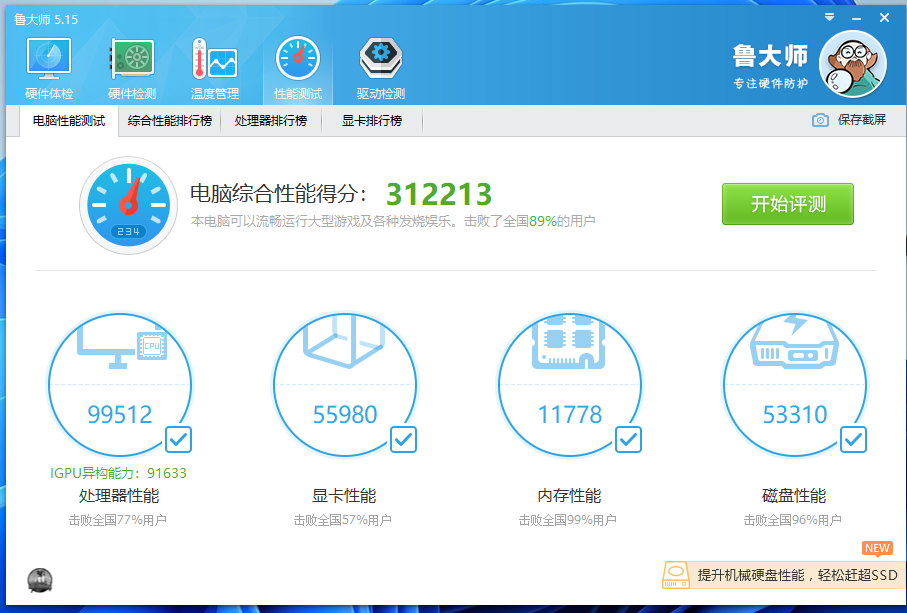Toggle the 内存性能 test checkbox
This screenshot has height=613, width=907.
click(x=628, y=439)
